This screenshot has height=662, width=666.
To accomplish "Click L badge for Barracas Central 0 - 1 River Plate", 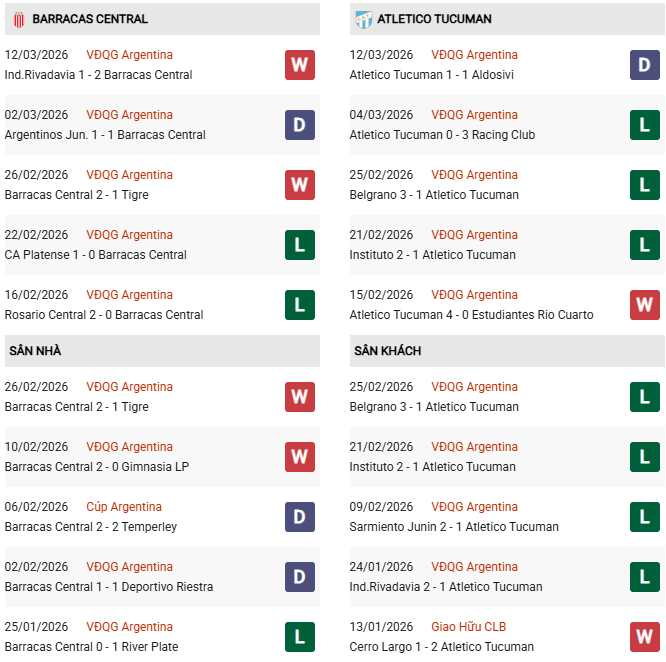I will (x=299, y=637).
